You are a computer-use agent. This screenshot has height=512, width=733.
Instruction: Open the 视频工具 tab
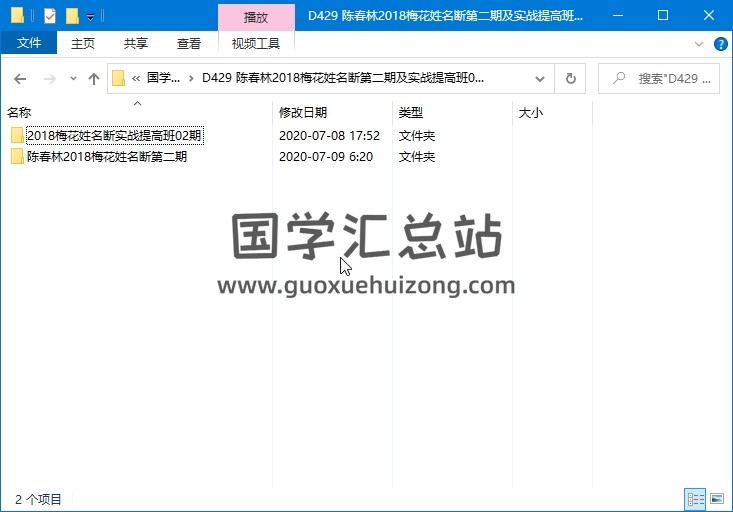click(256, 43)
